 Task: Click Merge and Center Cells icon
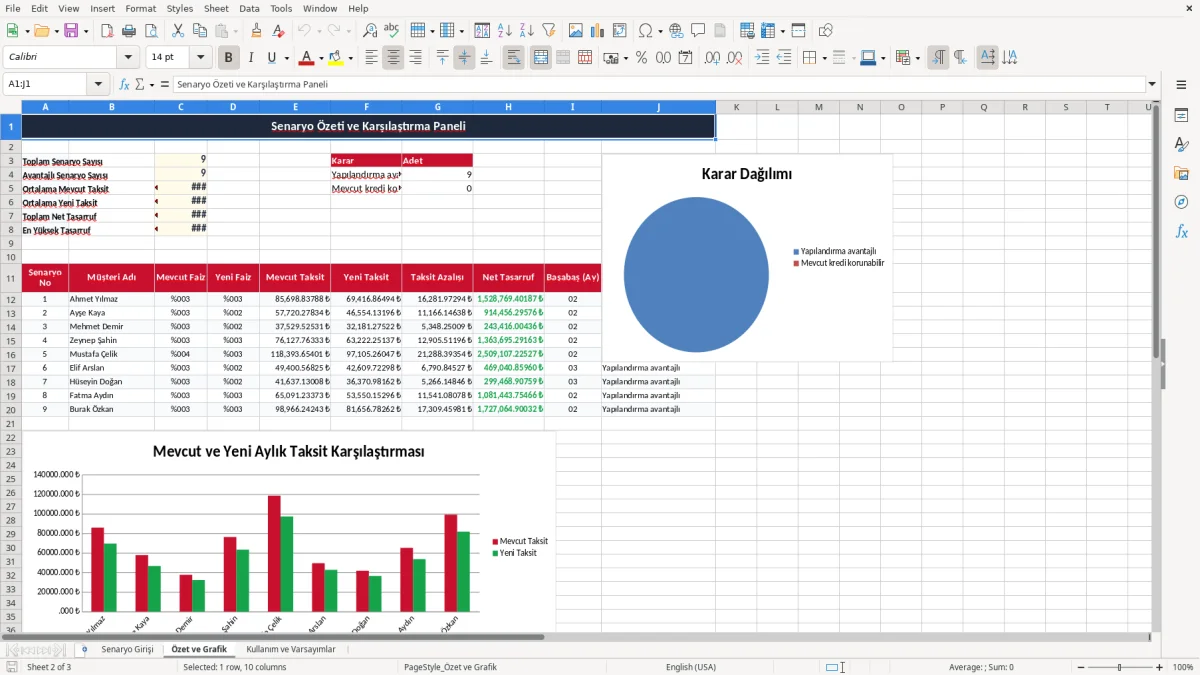click(541, 58)
